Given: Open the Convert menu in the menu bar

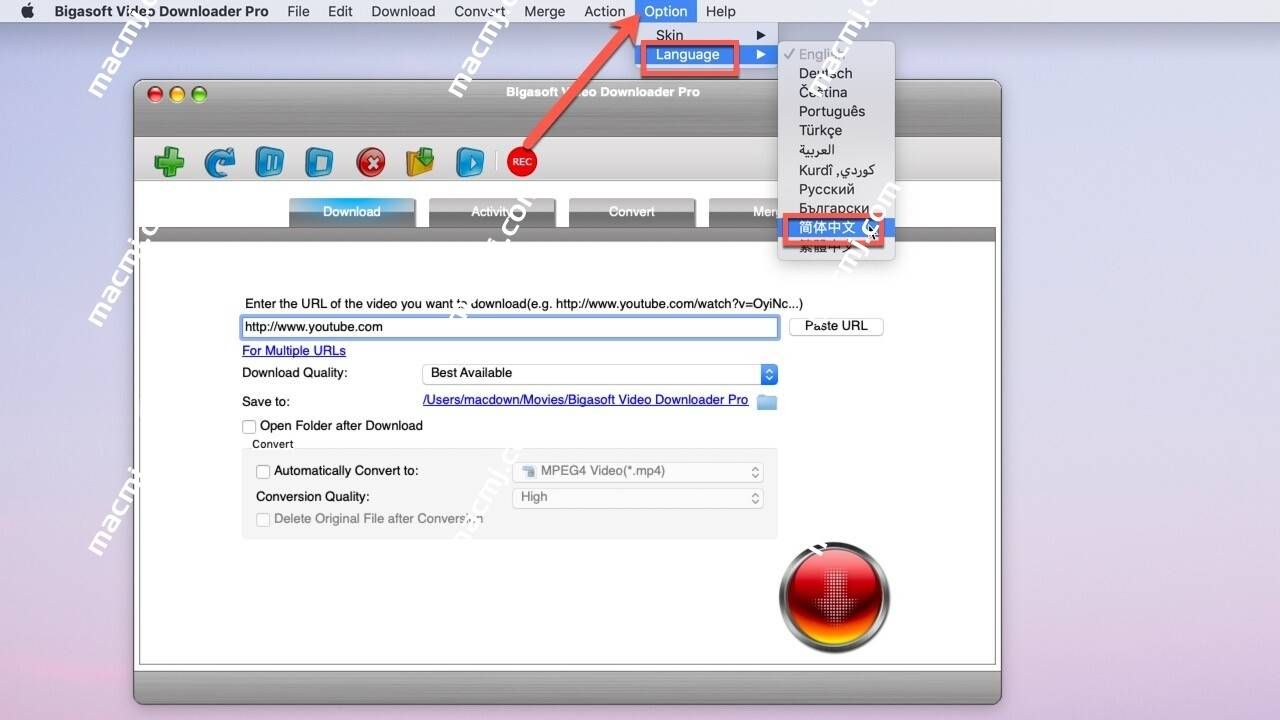Looking at the screenshot, I should tap(479, 11).
